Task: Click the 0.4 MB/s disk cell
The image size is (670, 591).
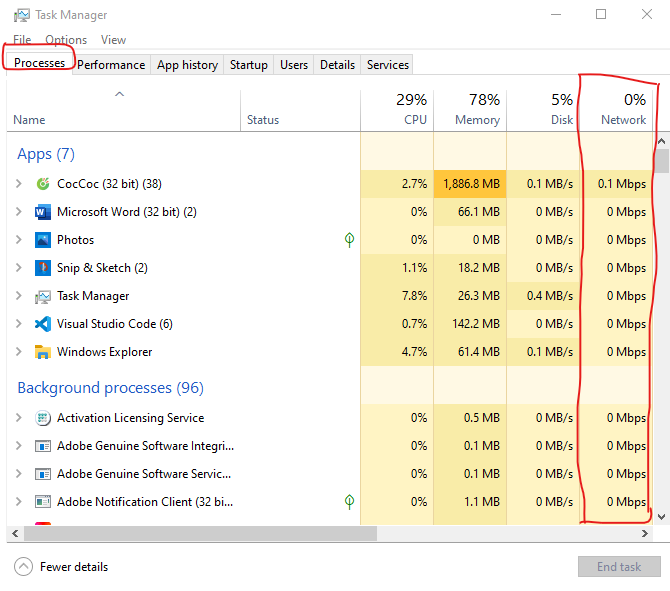Action: click(543, 296)
